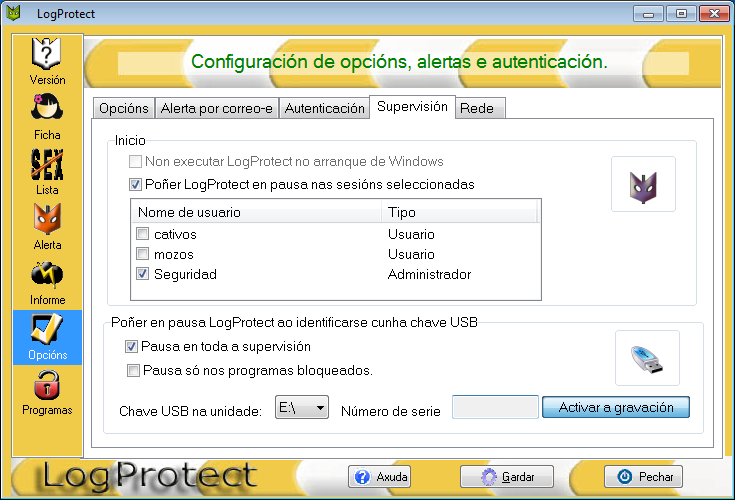Select 'Administrador' type cell for Seguridad
The width and height of the screenshot is (735, 500).
tap(429, 274)
